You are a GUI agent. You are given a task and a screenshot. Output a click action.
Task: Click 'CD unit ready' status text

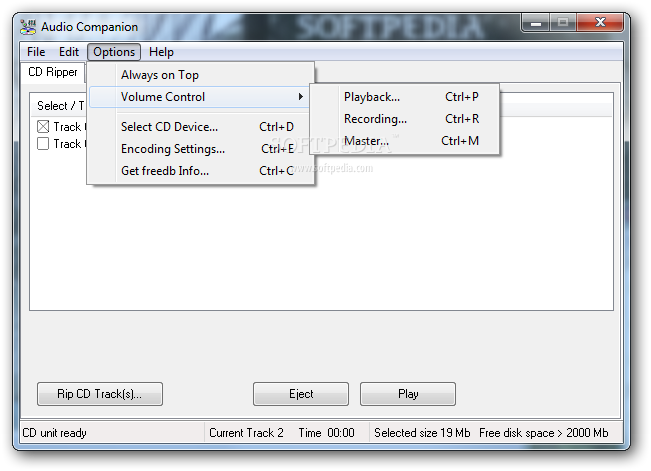click(54, 433)
